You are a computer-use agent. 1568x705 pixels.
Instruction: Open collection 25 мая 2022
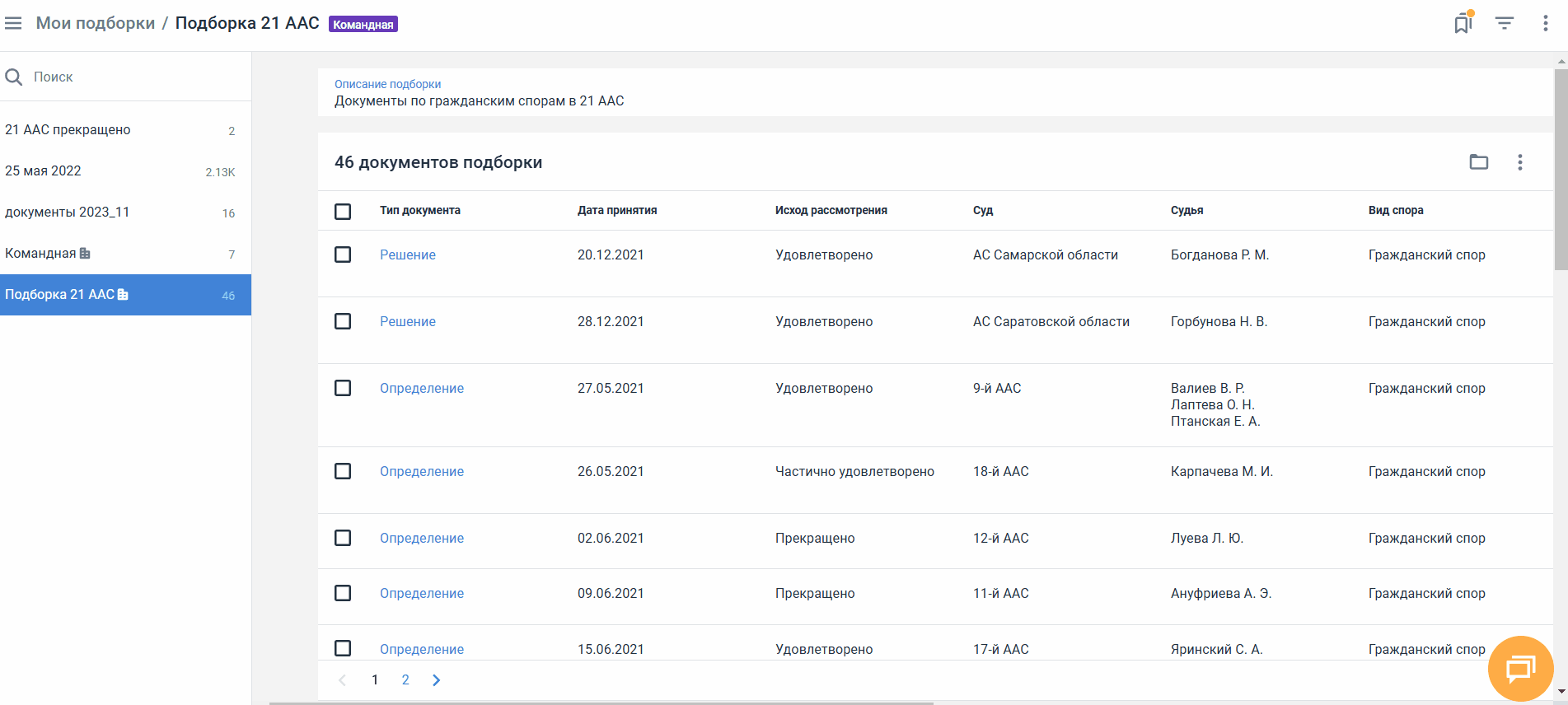[125, 171]
